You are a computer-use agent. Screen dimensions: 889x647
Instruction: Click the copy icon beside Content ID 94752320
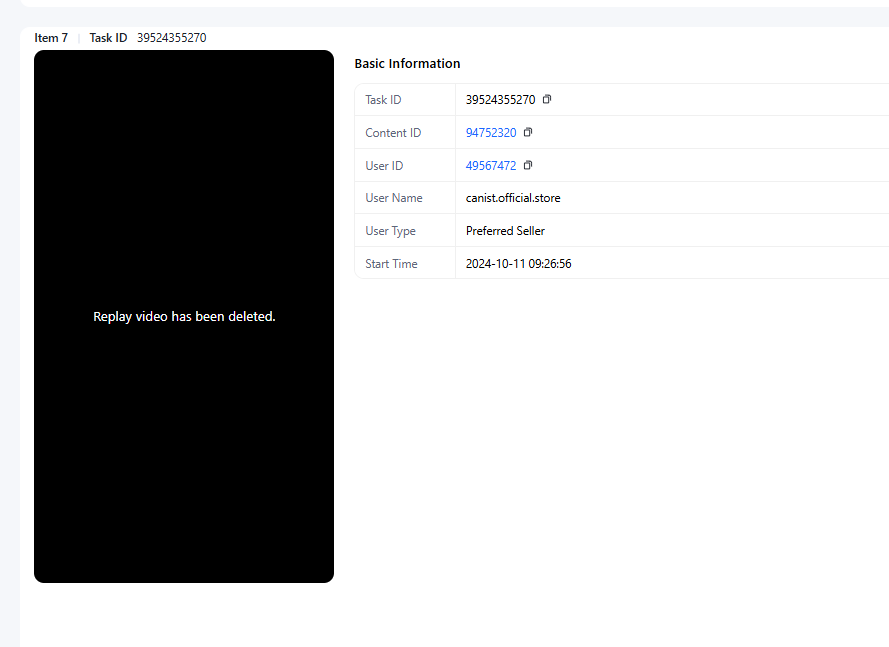point(528,132)
